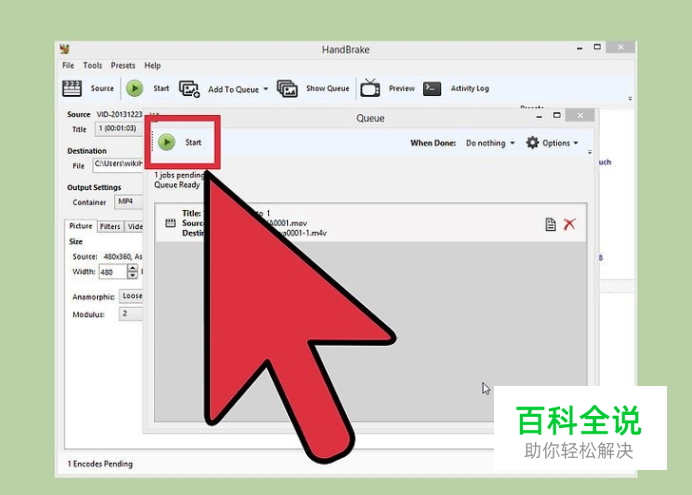This screenshot has width=692, height=495.
Task: Switch to the Picture tab
Action: (81, 226)
